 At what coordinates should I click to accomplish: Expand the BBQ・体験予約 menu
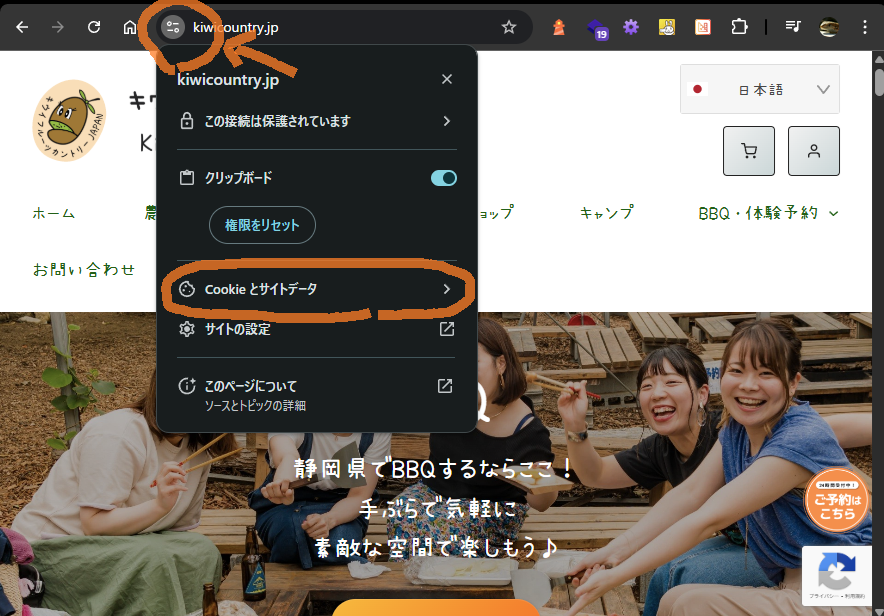(767, 213)
